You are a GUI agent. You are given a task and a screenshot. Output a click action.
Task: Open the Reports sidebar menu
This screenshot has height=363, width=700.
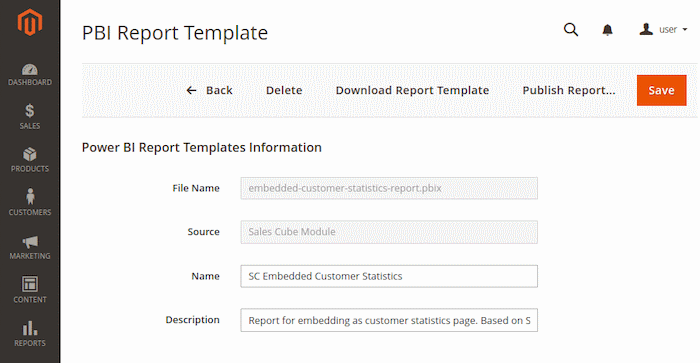[30, 334]
